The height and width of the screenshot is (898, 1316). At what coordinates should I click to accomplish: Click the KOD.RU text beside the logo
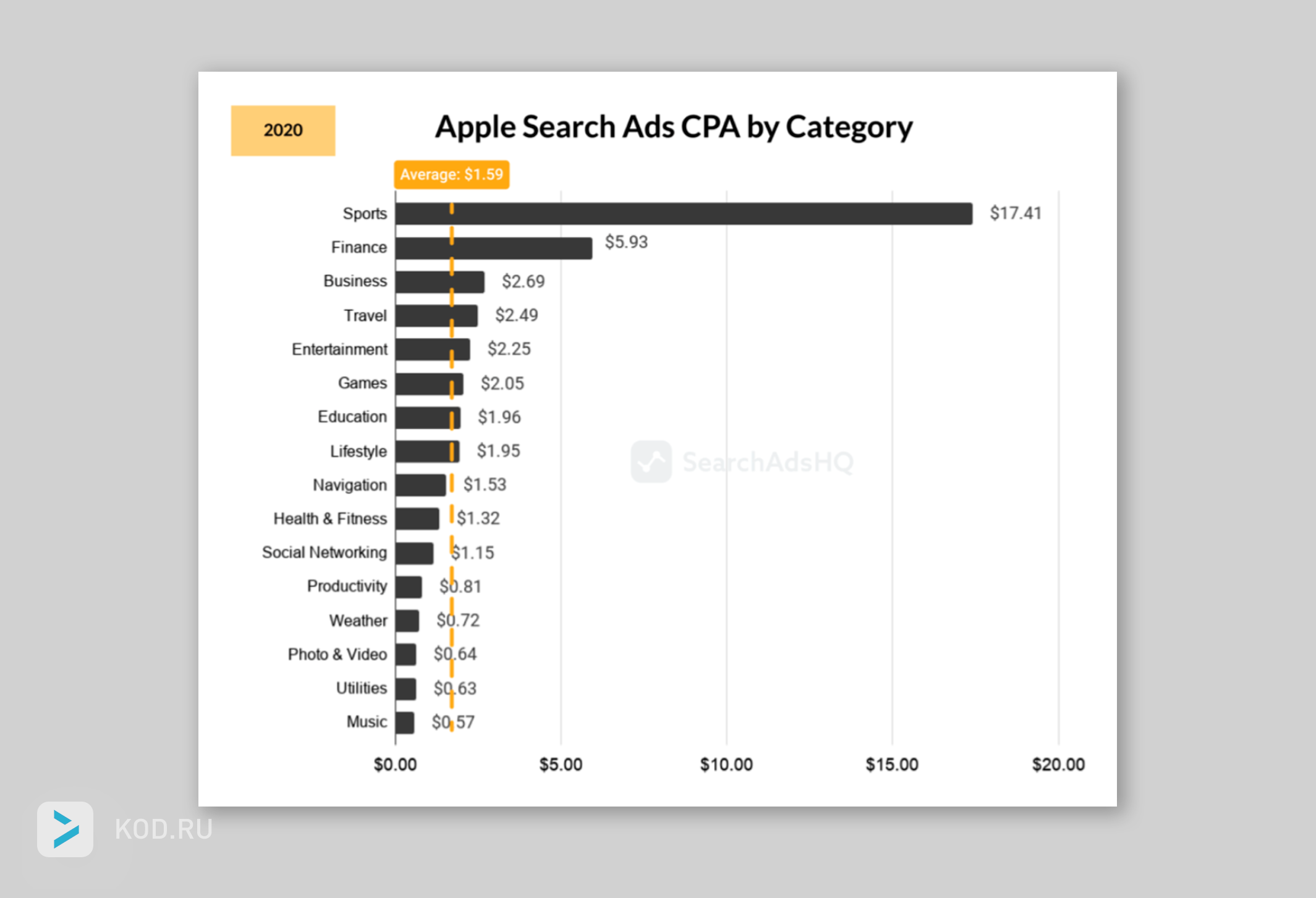click(164, 829)
